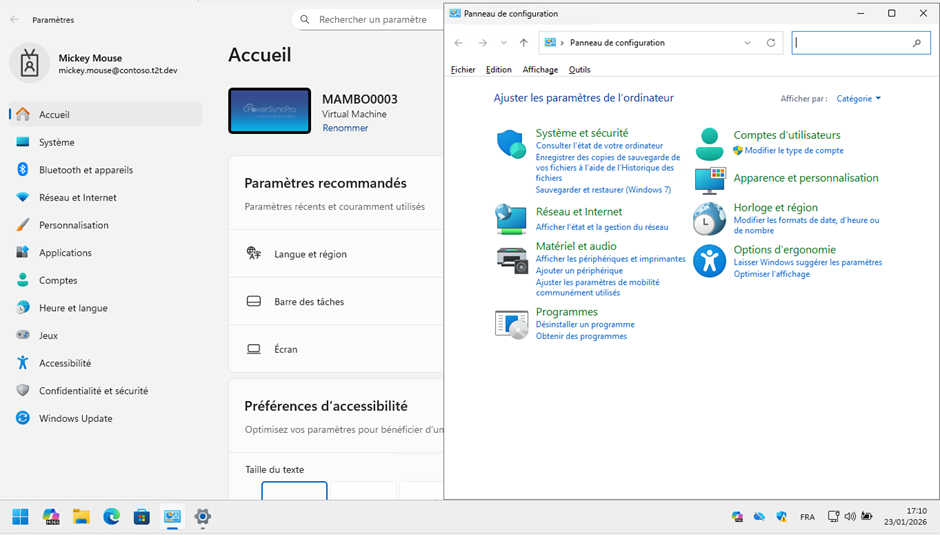This screenshot has width=940, height=535.
Task: Open the Settings gear on taskbar
Action: coord(203,516)
